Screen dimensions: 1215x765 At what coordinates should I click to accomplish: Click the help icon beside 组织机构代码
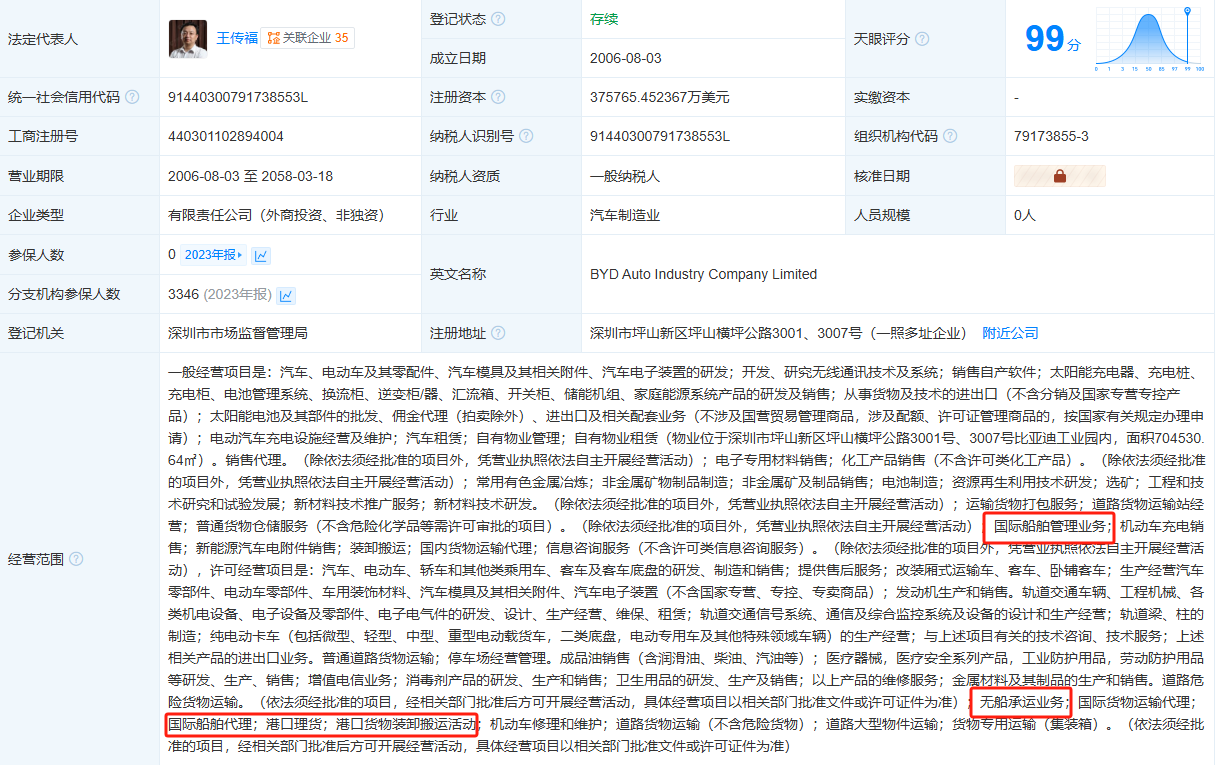[950, 136]
